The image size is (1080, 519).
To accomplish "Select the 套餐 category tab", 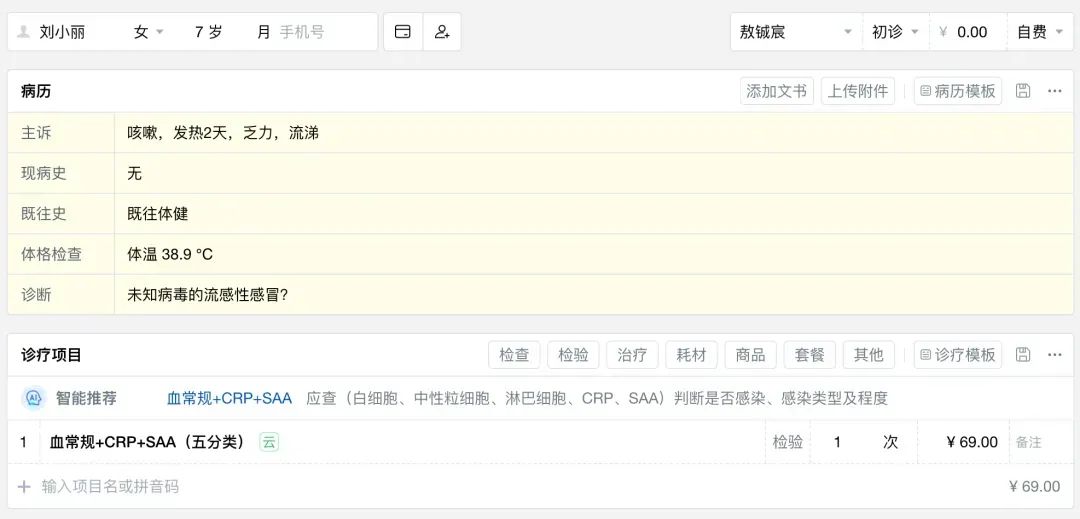I will click(x=810, y=355).
